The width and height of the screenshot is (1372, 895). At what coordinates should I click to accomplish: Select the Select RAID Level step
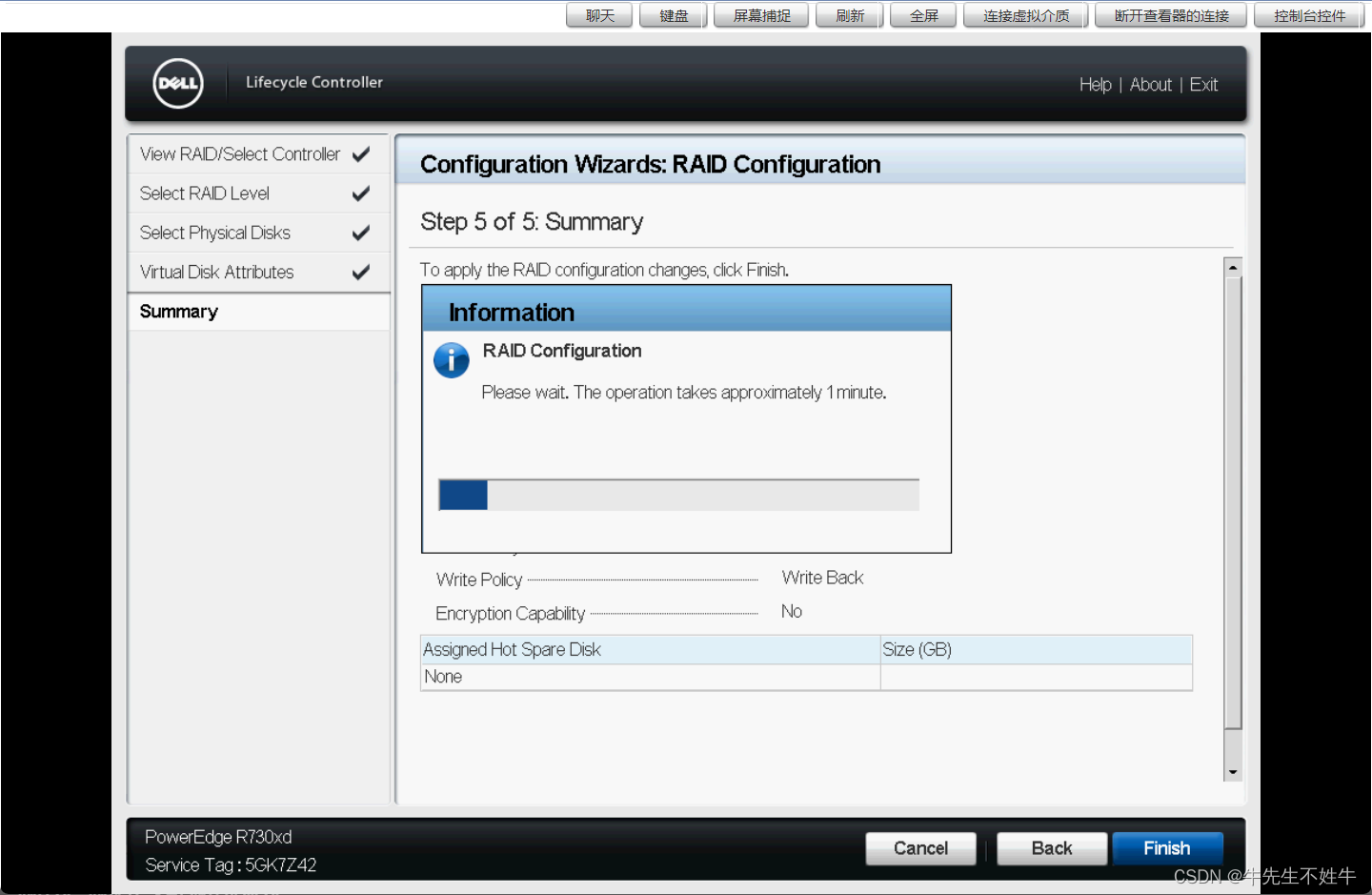click(x=258, y=193)
